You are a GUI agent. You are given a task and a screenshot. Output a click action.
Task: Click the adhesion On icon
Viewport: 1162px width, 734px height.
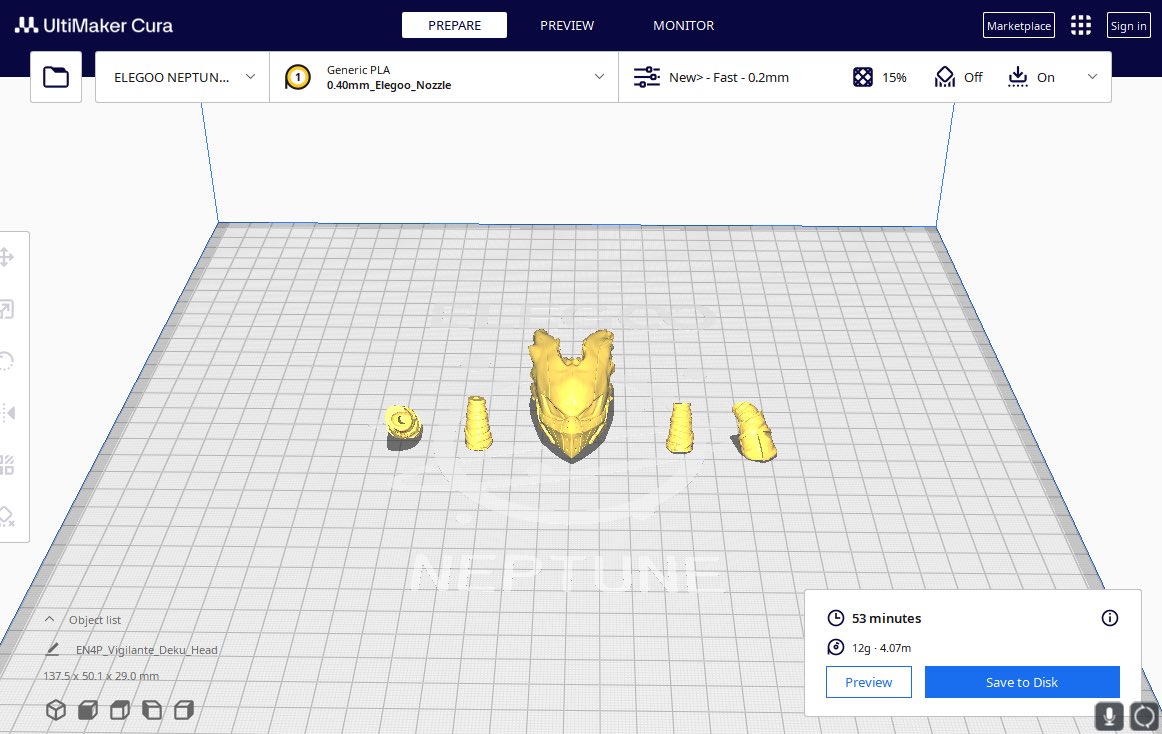(x=1017, y=77)
